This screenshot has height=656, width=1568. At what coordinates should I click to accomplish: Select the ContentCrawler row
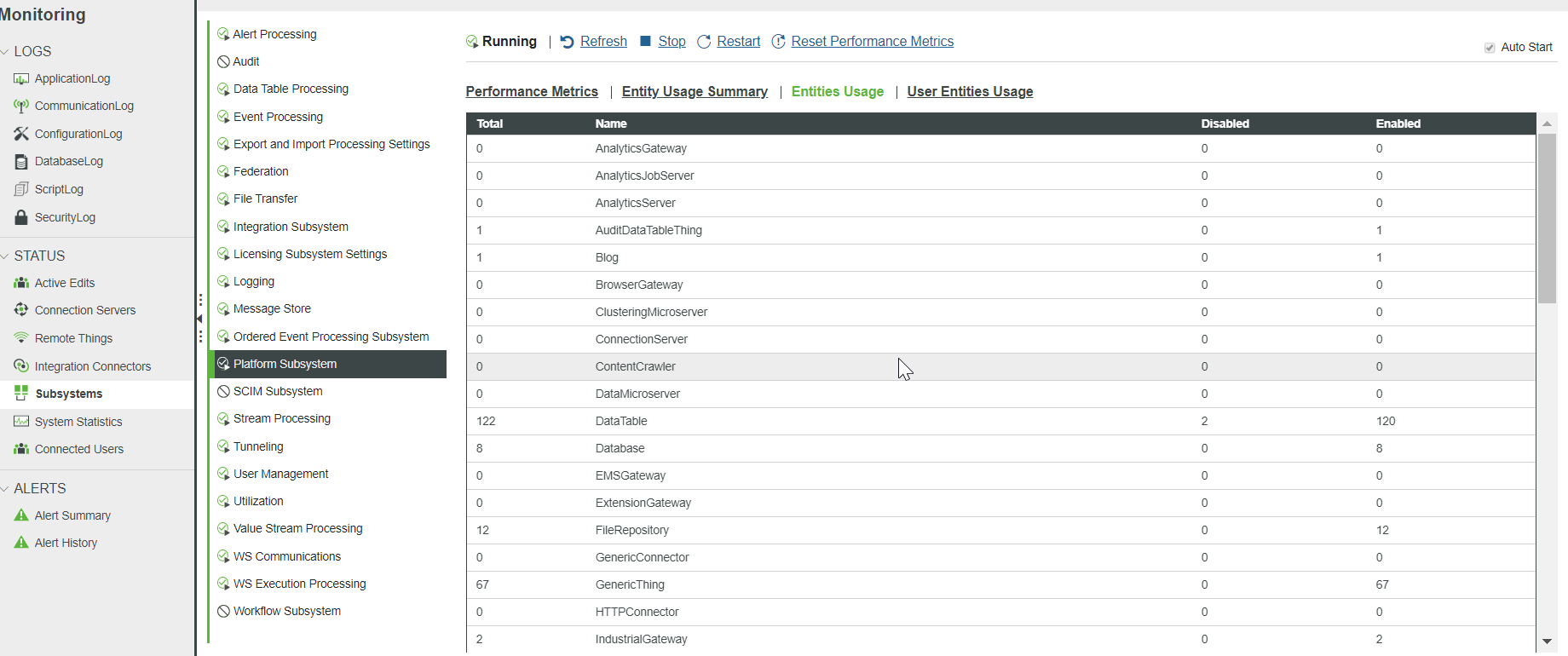click(x=1000, y=366)
